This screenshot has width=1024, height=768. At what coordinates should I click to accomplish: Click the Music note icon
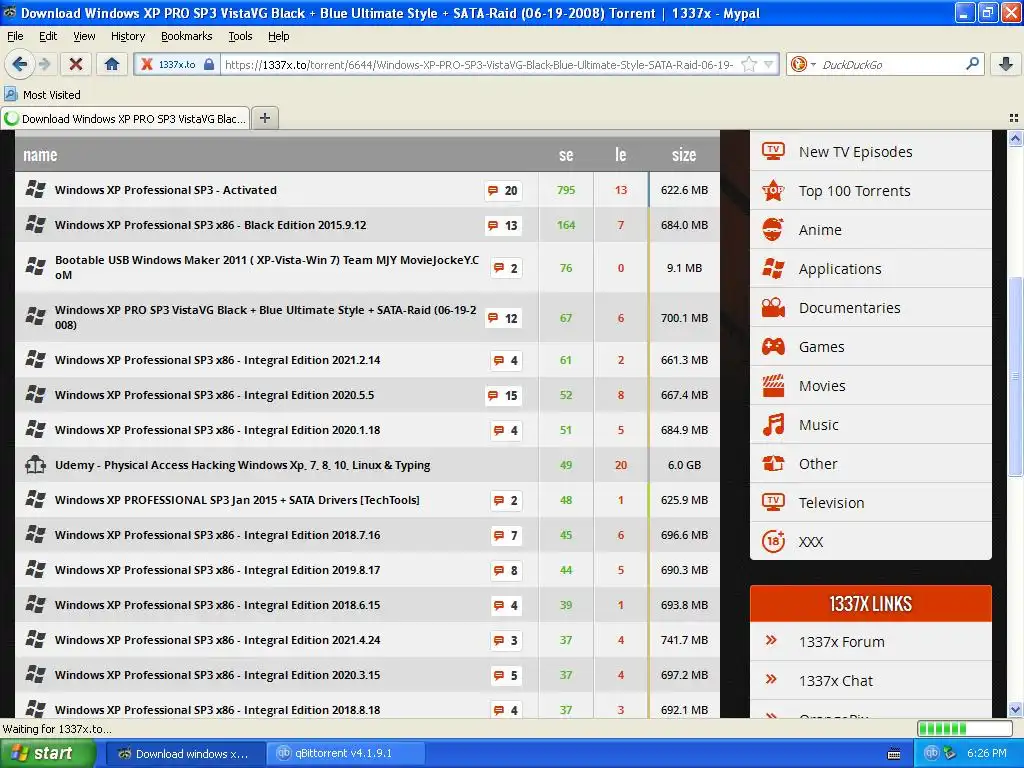point(773,424)
